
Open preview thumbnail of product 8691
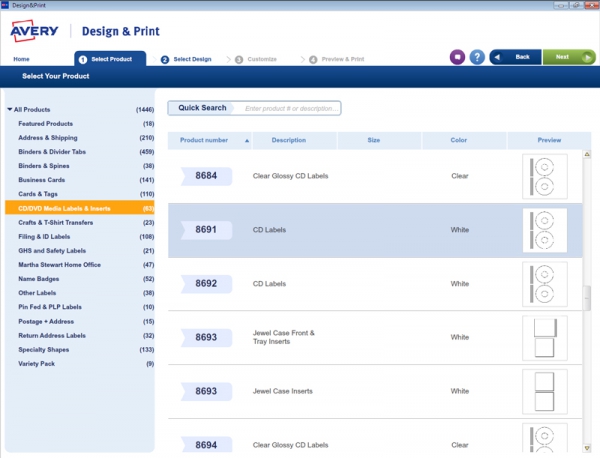(545, 230)
